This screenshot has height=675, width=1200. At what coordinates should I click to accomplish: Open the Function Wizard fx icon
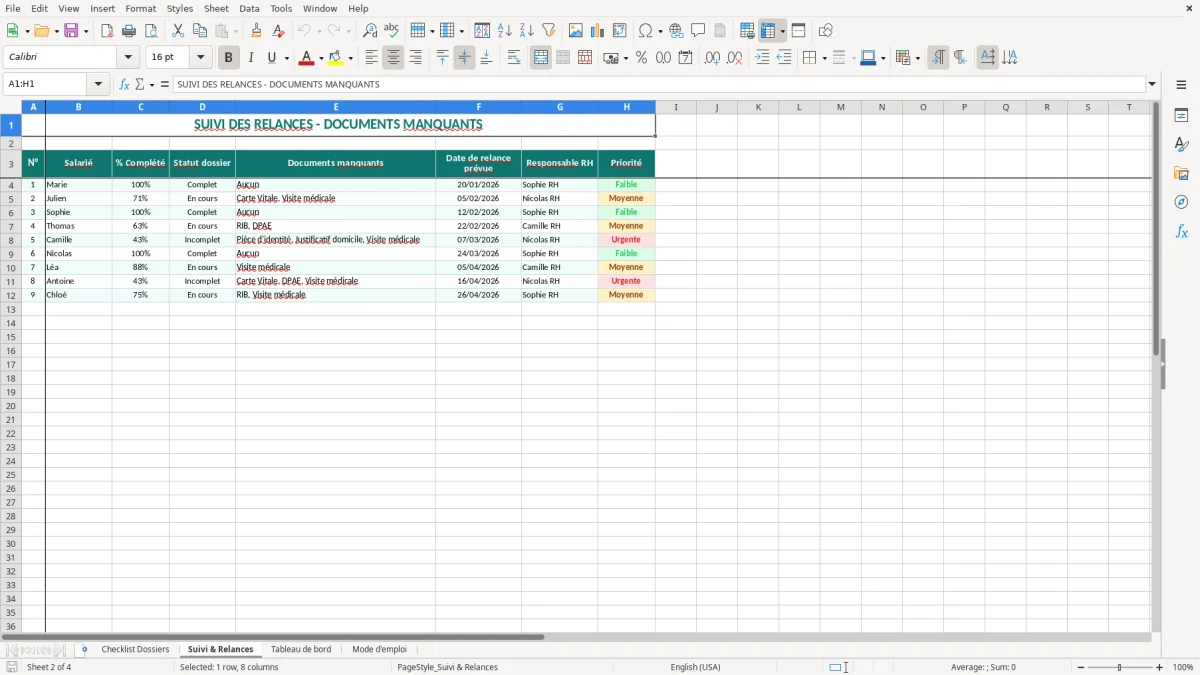tap(125, 84)
